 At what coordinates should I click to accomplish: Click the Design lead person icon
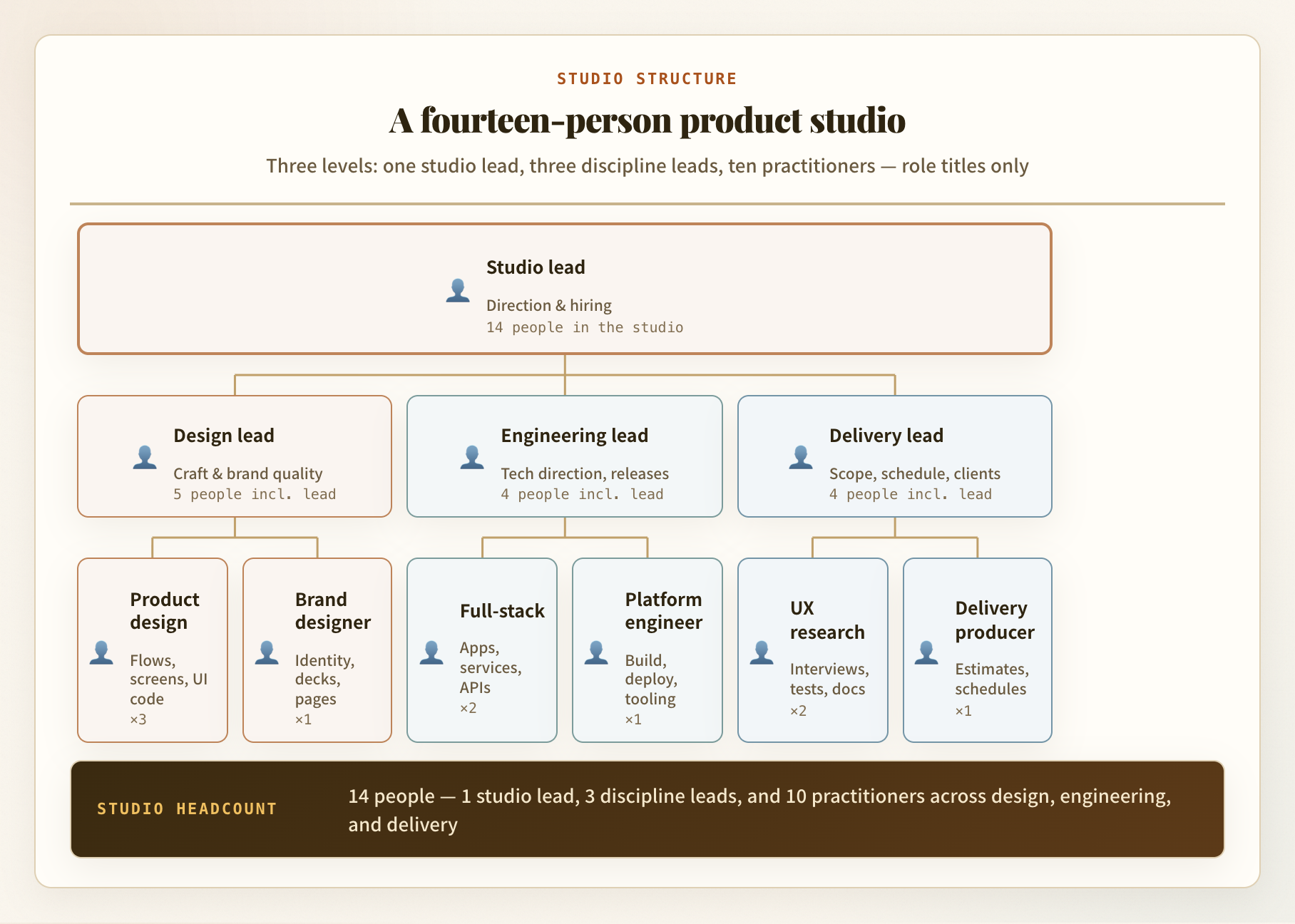[x=145, y=457]
